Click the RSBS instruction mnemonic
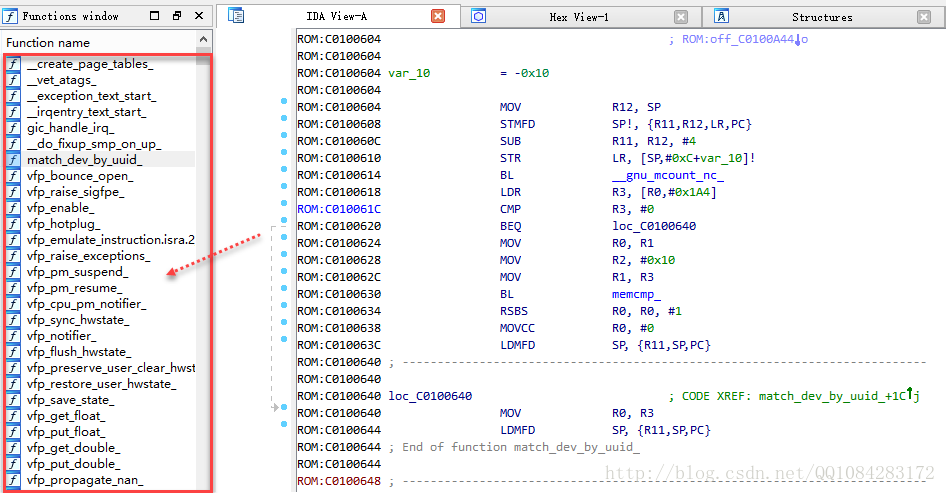This screenshot has width=946, height=493. click(514, 311)
